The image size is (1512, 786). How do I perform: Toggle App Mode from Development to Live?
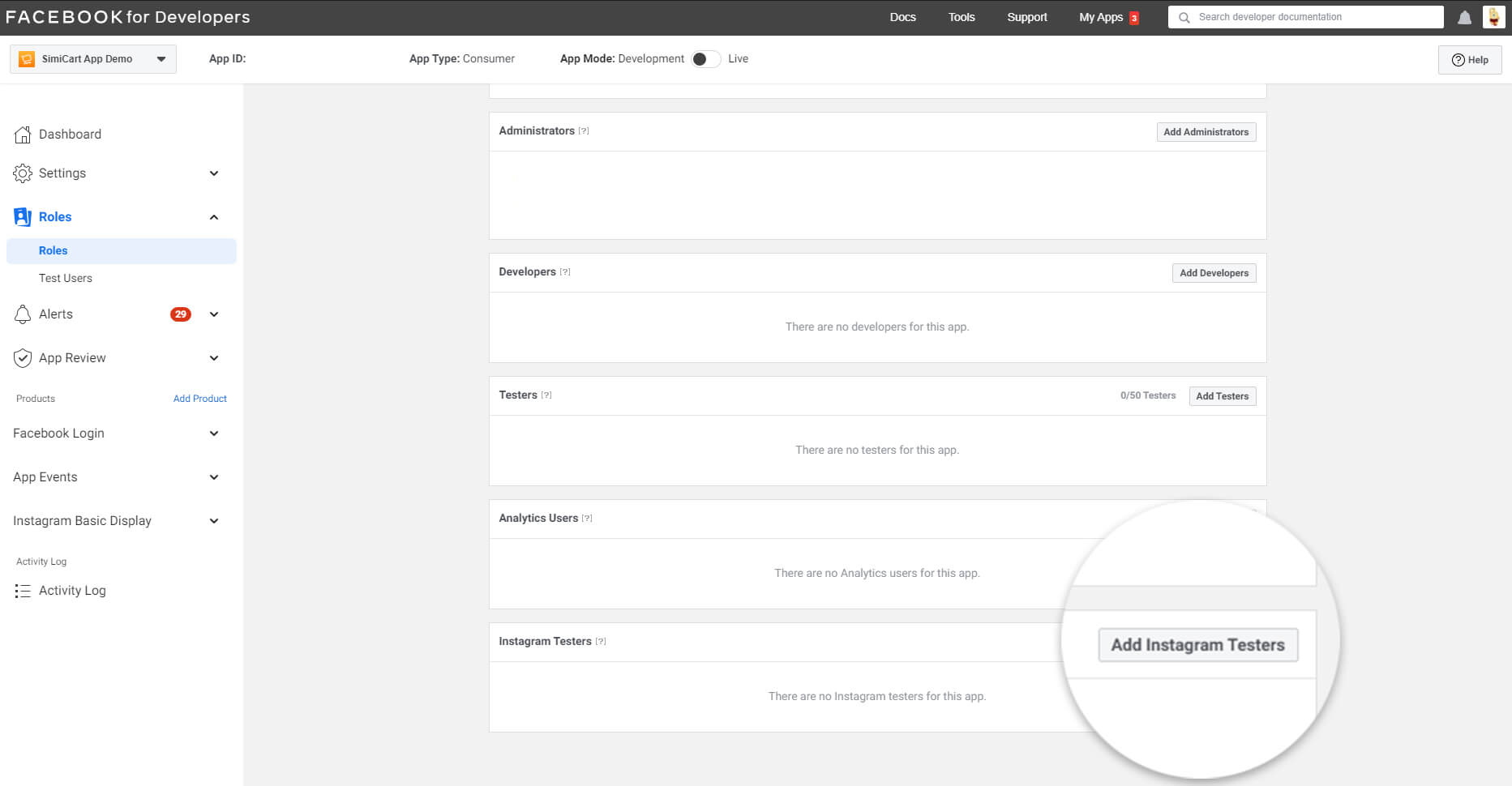coord(706,59)
